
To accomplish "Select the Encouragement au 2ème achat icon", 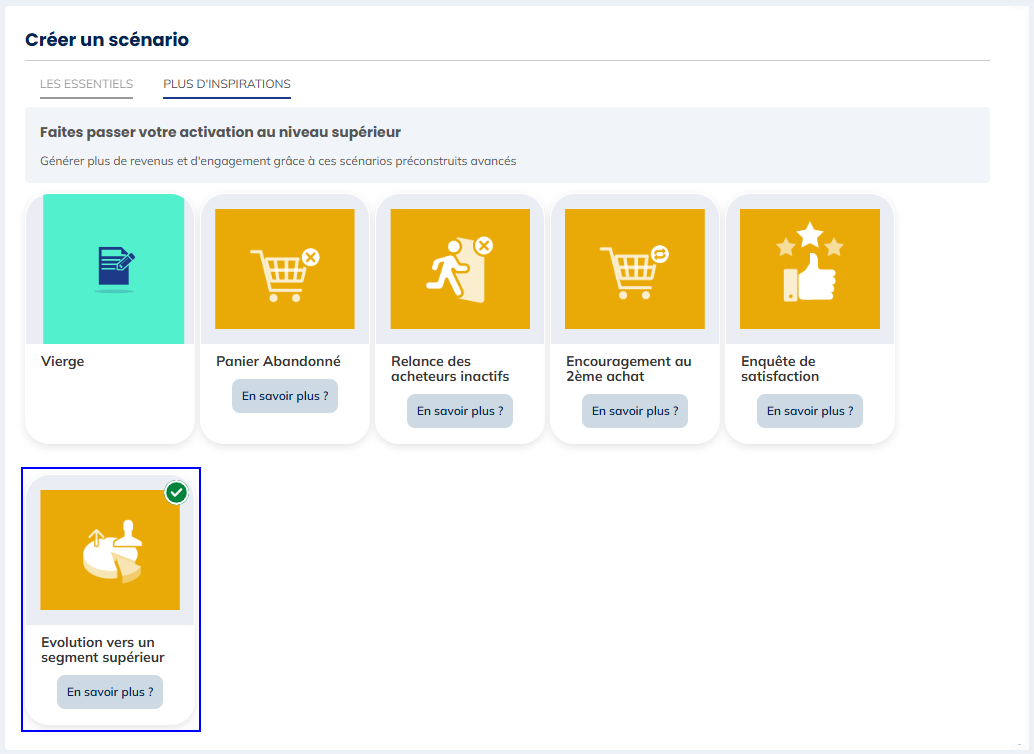I will (635, 269).
